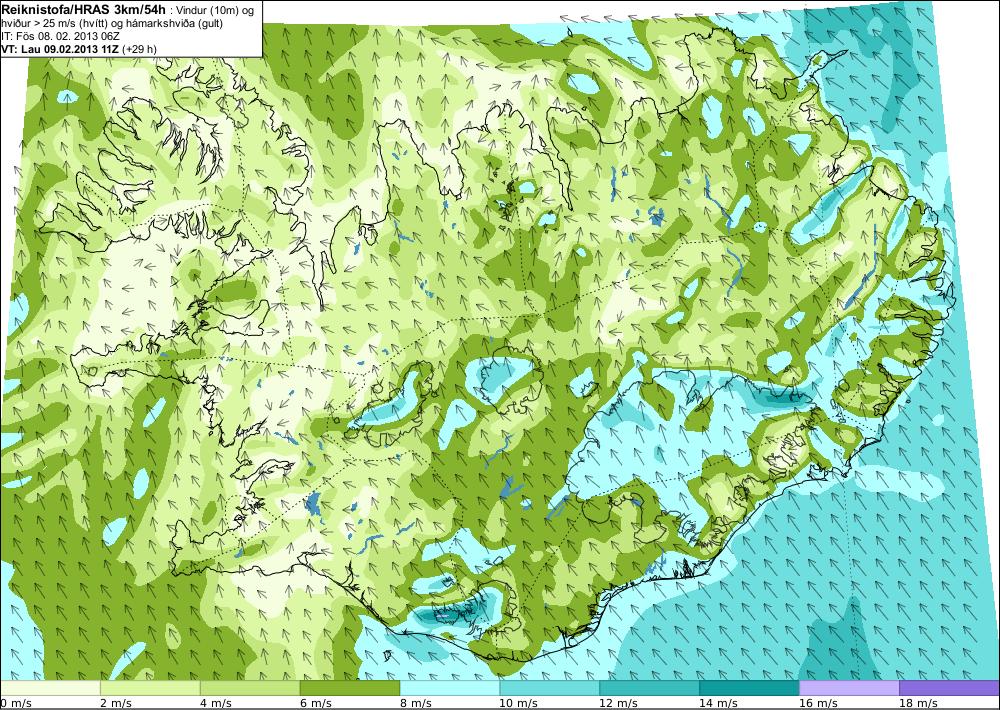Click the pale cyan swatch starting at "8 m/s"
The image size is (1000, 710).
point(450,688)
